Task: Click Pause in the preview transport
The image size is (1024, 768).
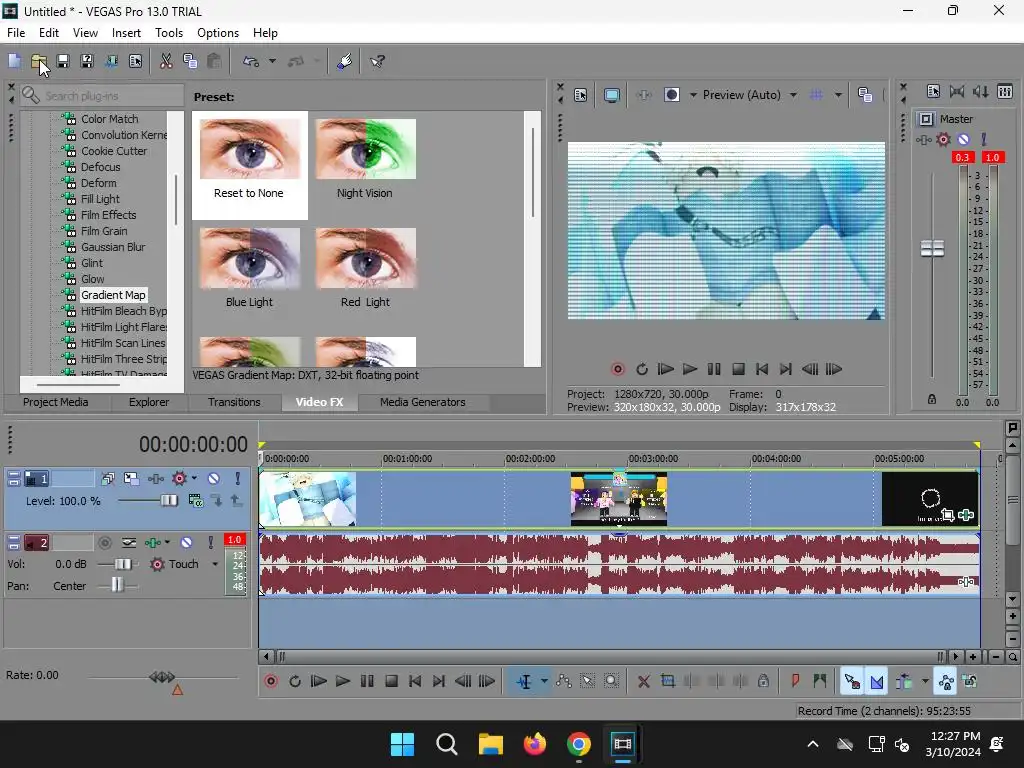Action: pyautogui.click(x=714, y=370)
